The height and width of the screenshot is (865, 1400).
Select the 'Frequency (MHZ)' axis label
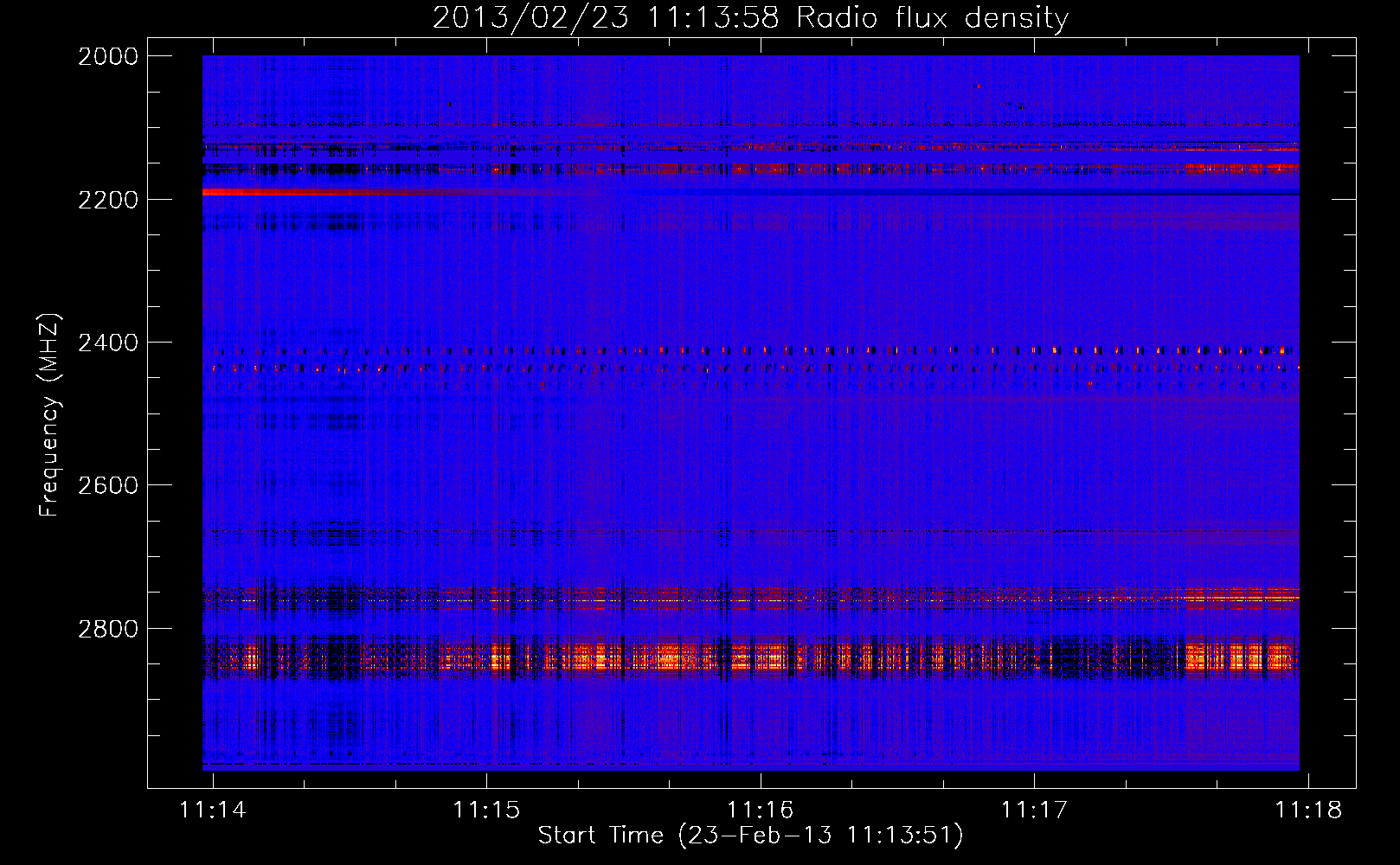click(x=49, y=414)
